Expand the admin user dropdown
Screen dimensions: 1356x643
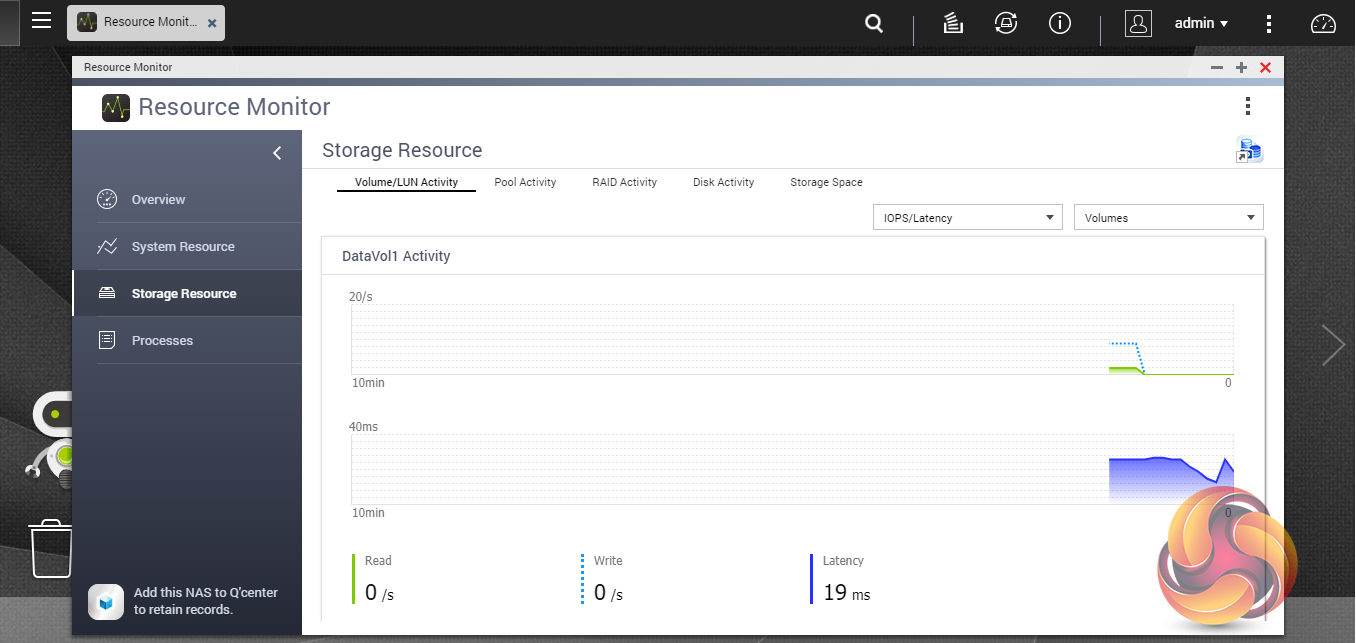coord(1201,24)
